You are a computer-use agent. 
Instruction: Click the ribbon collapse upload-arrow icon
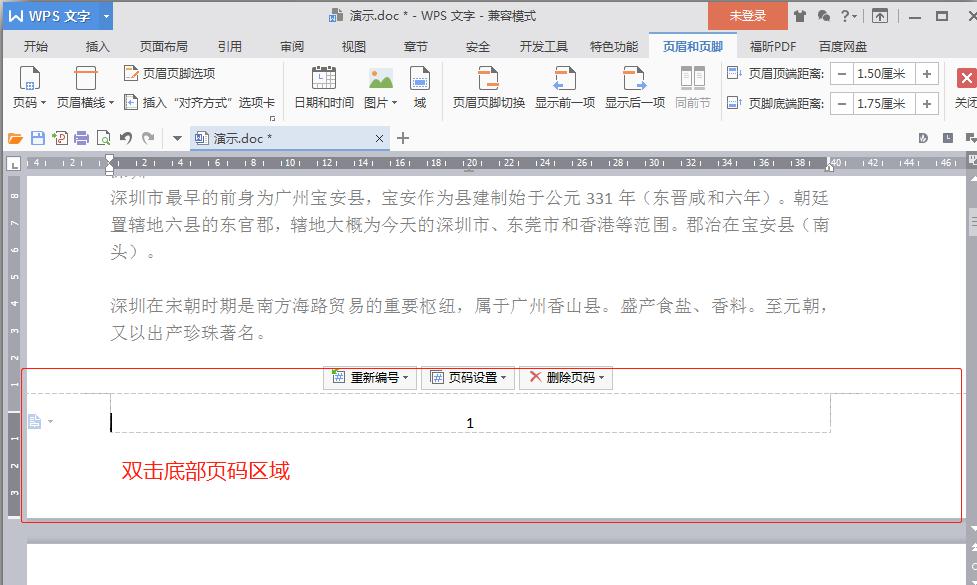[880, 16]
